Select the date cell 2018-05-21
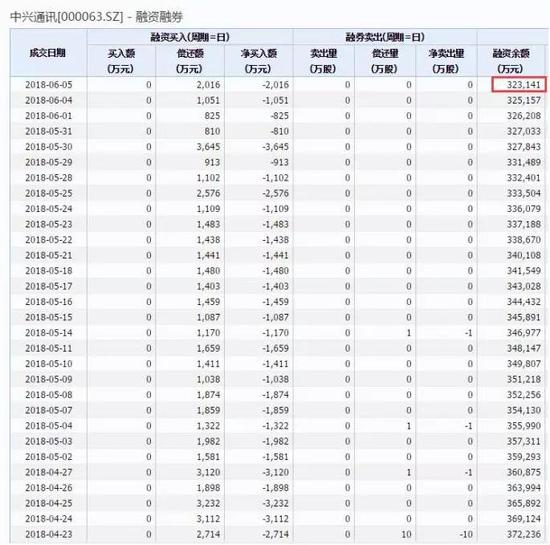Screen dimensions: 550x545 48,255
